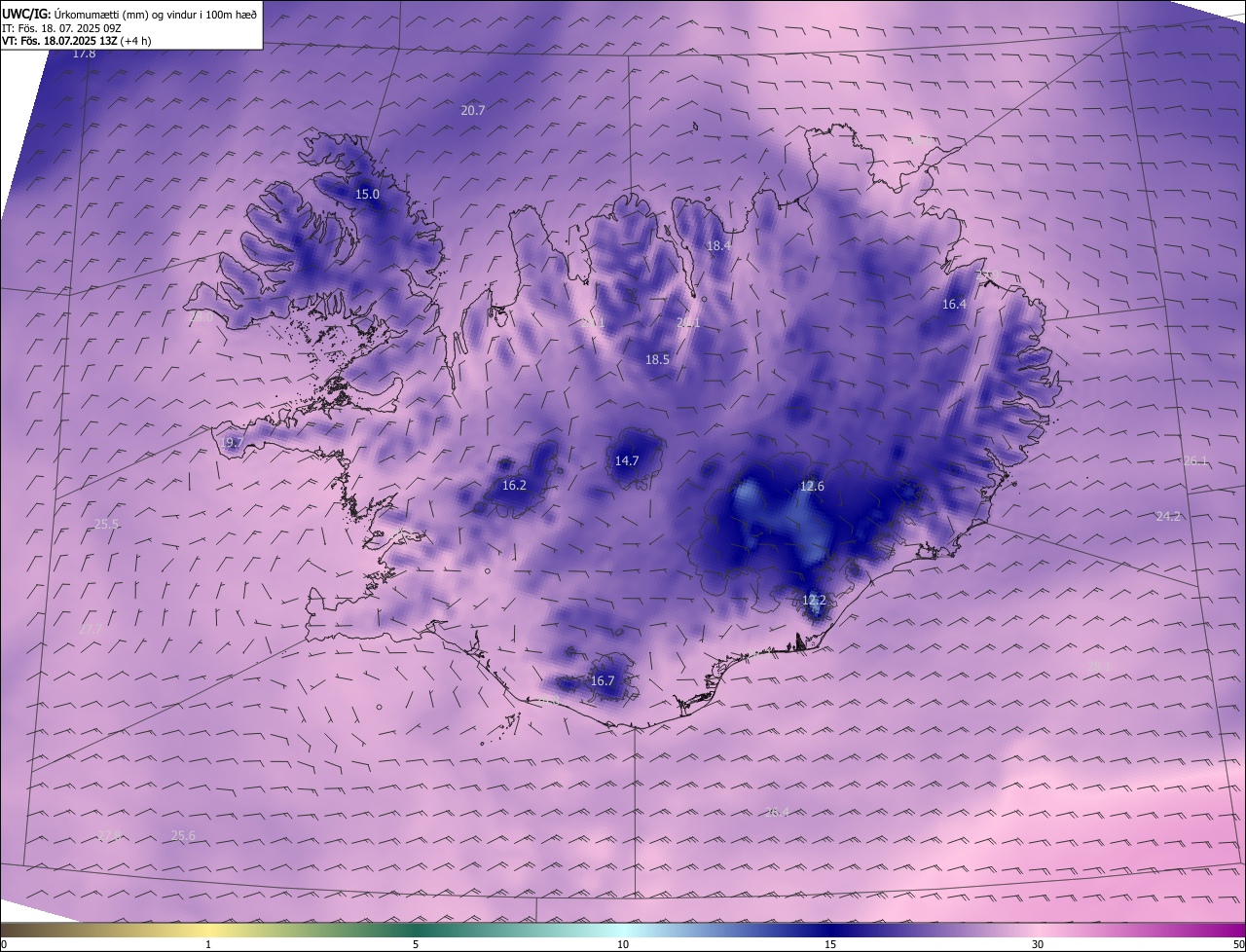Screen dimensions: 1246x952
Task: Click the 17.8 value below the header
Action: (x=85, y=54)
